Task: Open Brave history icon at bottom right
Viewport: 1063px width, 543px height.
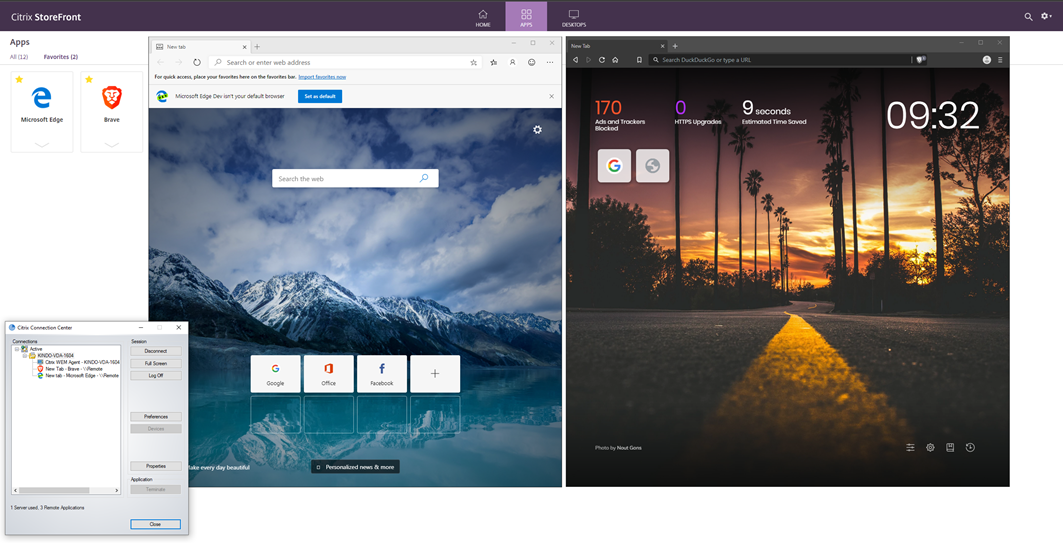Action: [970, 447]
